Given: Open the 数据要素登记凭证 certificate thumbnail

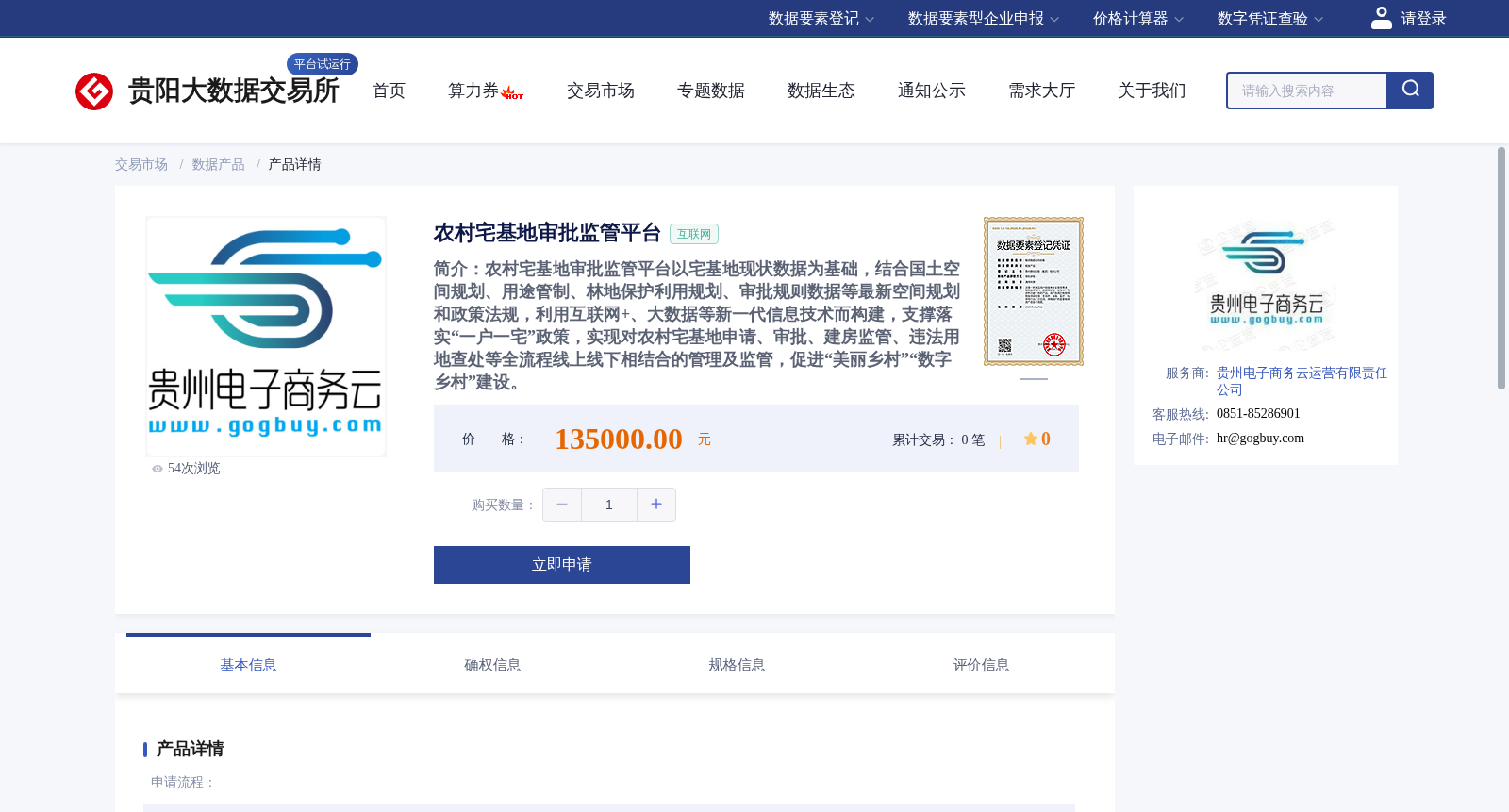Looking at the screenshot, I should [x=1034, y=291].
